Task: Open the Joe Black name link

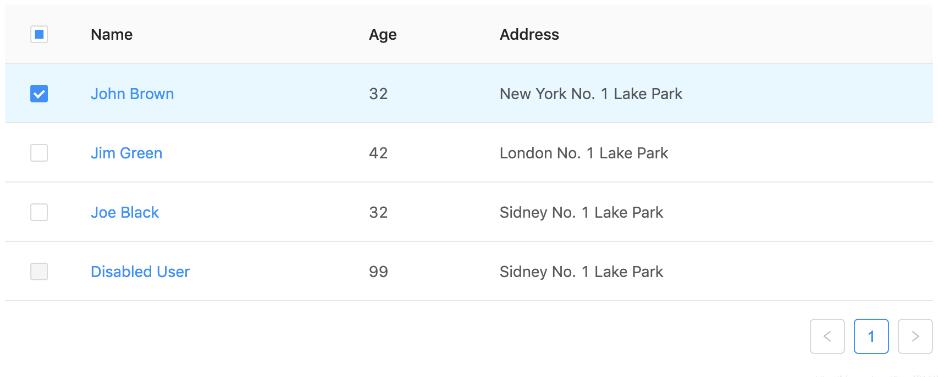Action: click(124, 212)
